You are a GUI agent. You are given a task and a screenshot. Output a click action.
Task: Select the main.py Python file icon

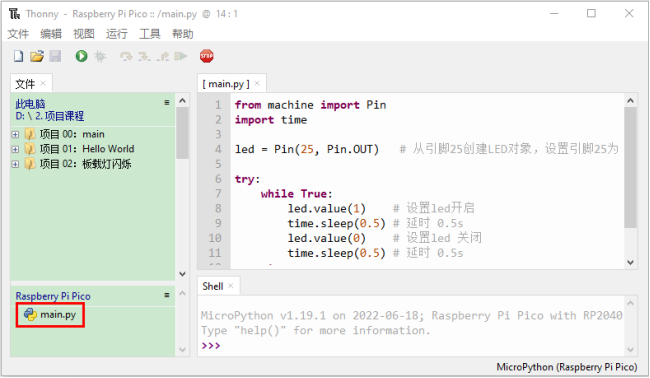click(30, 315)
